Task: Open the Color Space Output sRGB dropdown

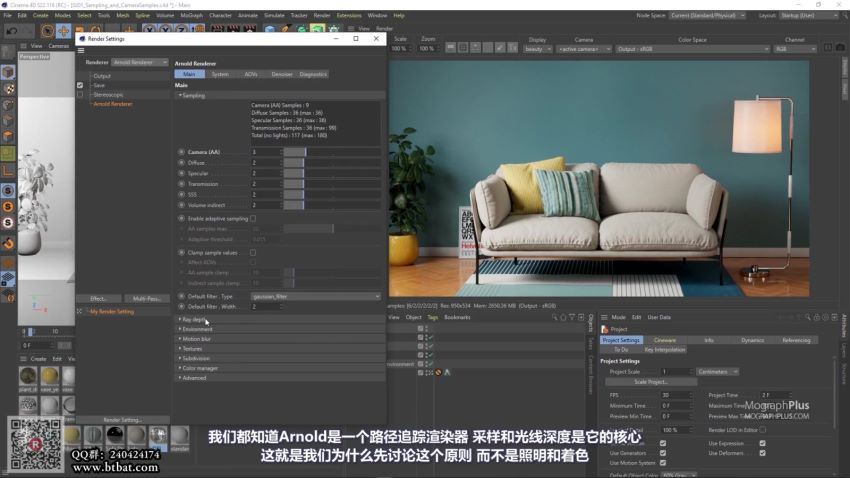Action: tap(693, 49)
